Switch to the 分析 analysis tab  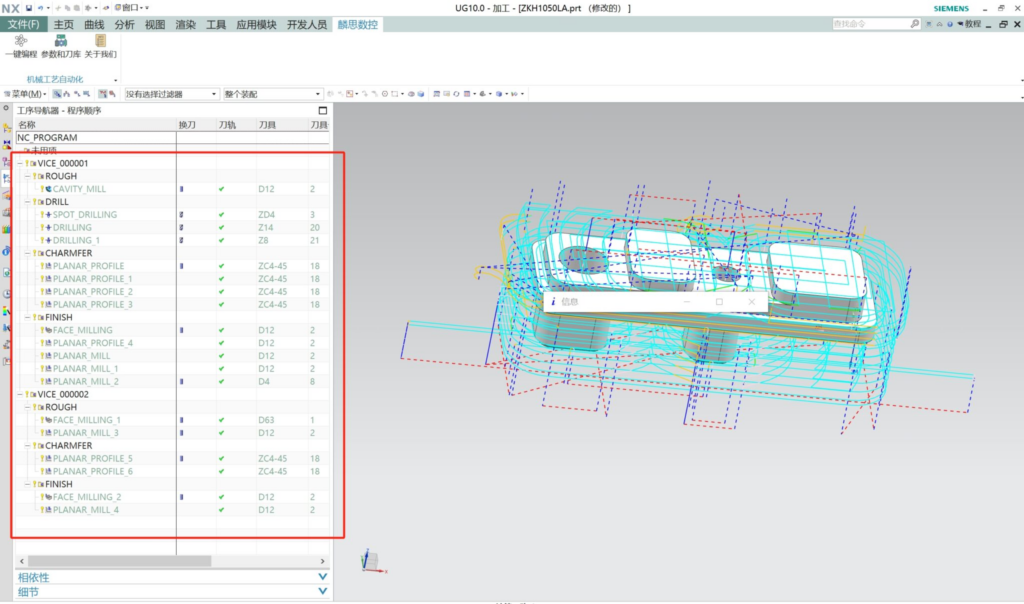(124, 25)
